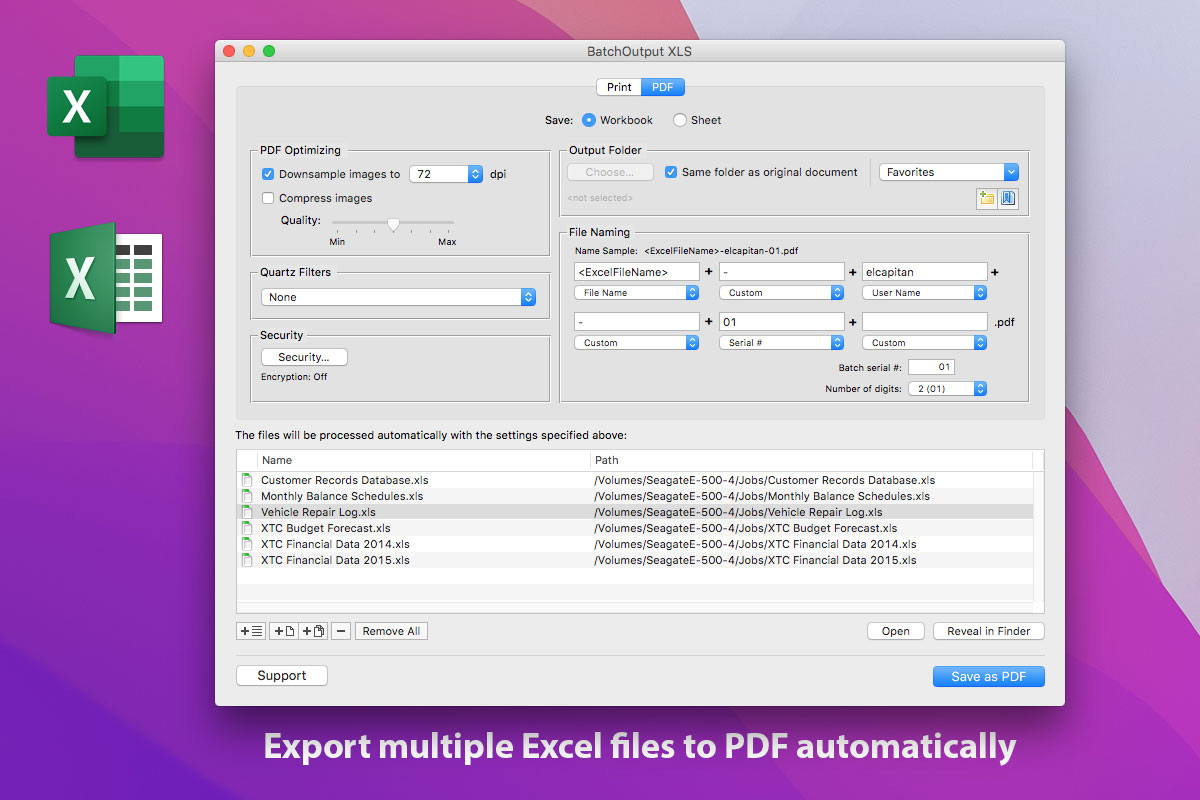
Task: Enable Downsample images to checkbox
Action: (268, 174)
